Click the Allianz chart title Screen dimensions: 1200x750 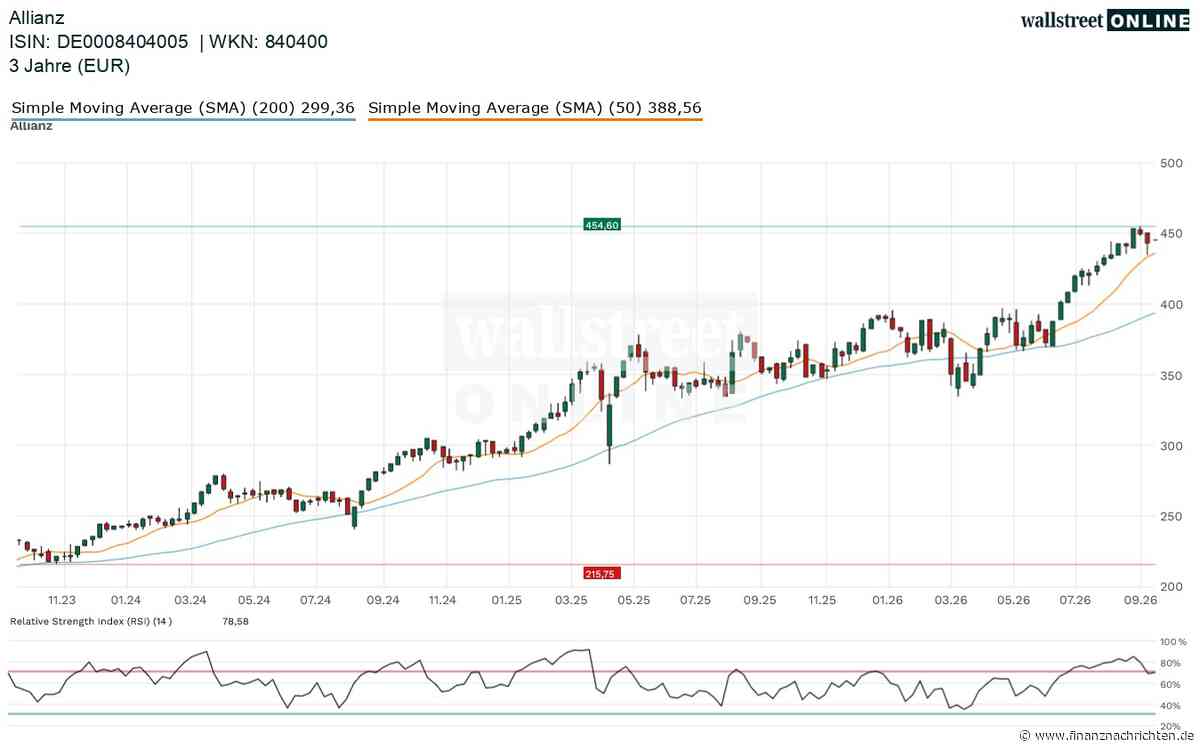pyautogui.click(x=38, y=17)
